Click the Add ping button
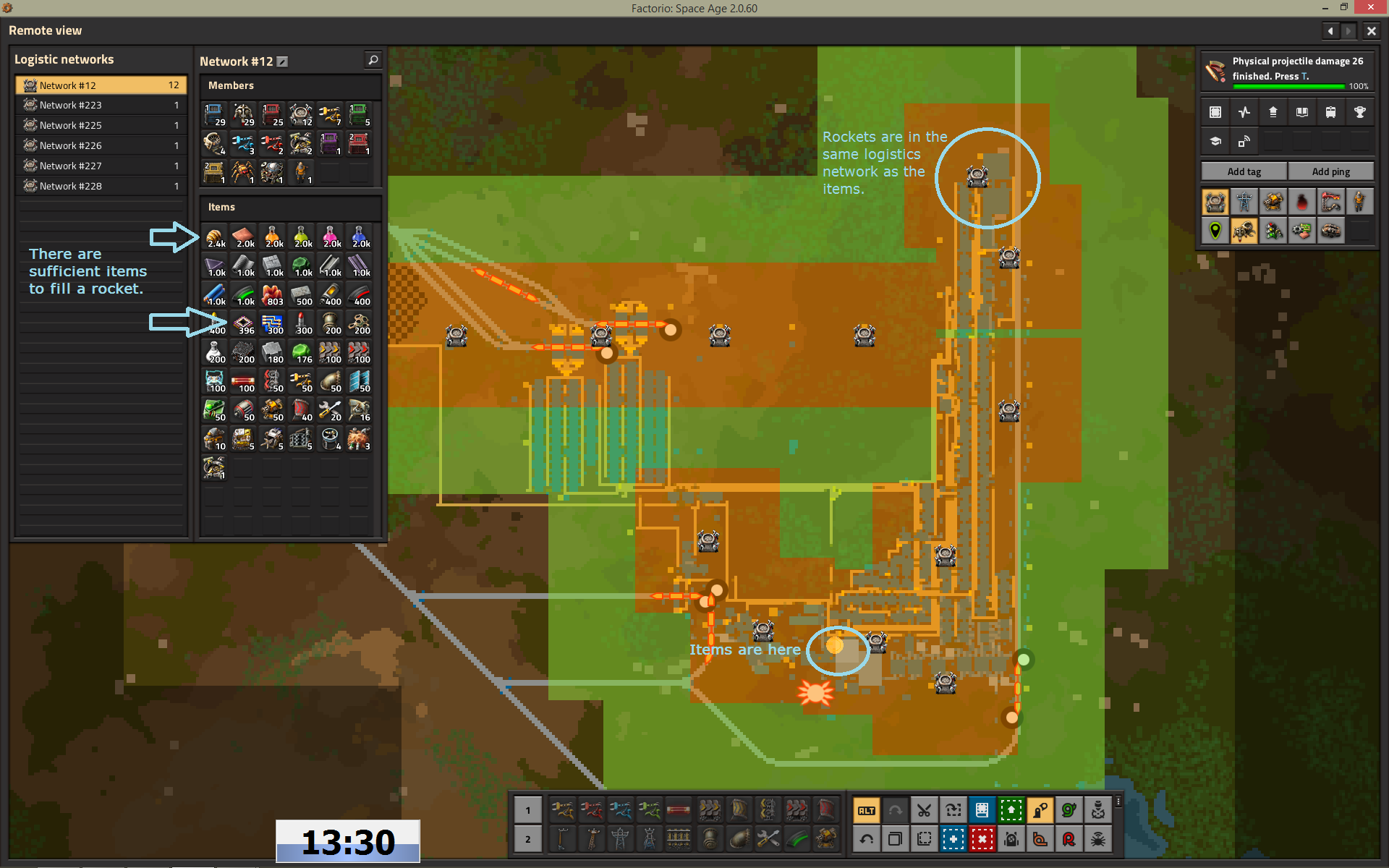 (1330, 171)
